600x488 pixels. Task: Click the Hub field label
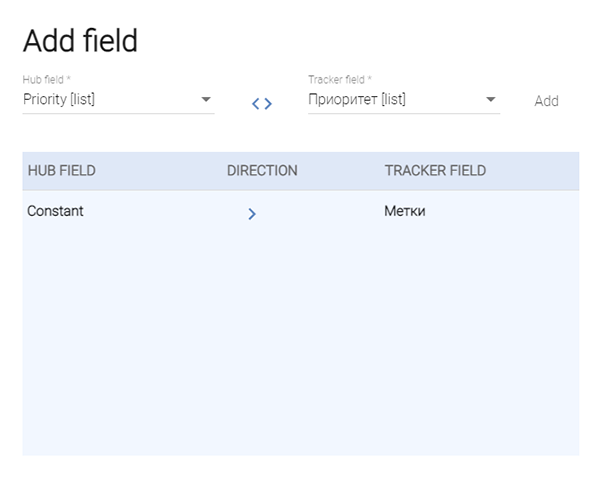pyautogui.click(x=47, y=79)
